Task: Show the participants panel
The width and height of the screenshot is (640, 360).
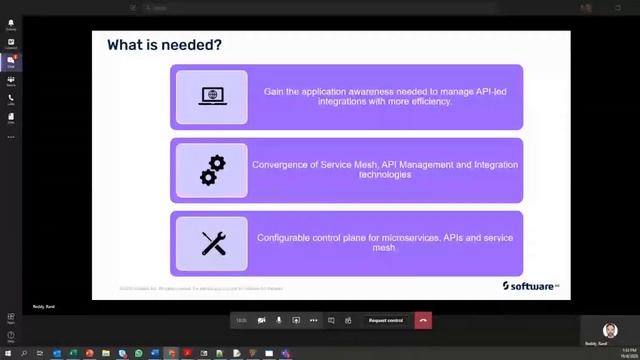Action: pos(348,320)
